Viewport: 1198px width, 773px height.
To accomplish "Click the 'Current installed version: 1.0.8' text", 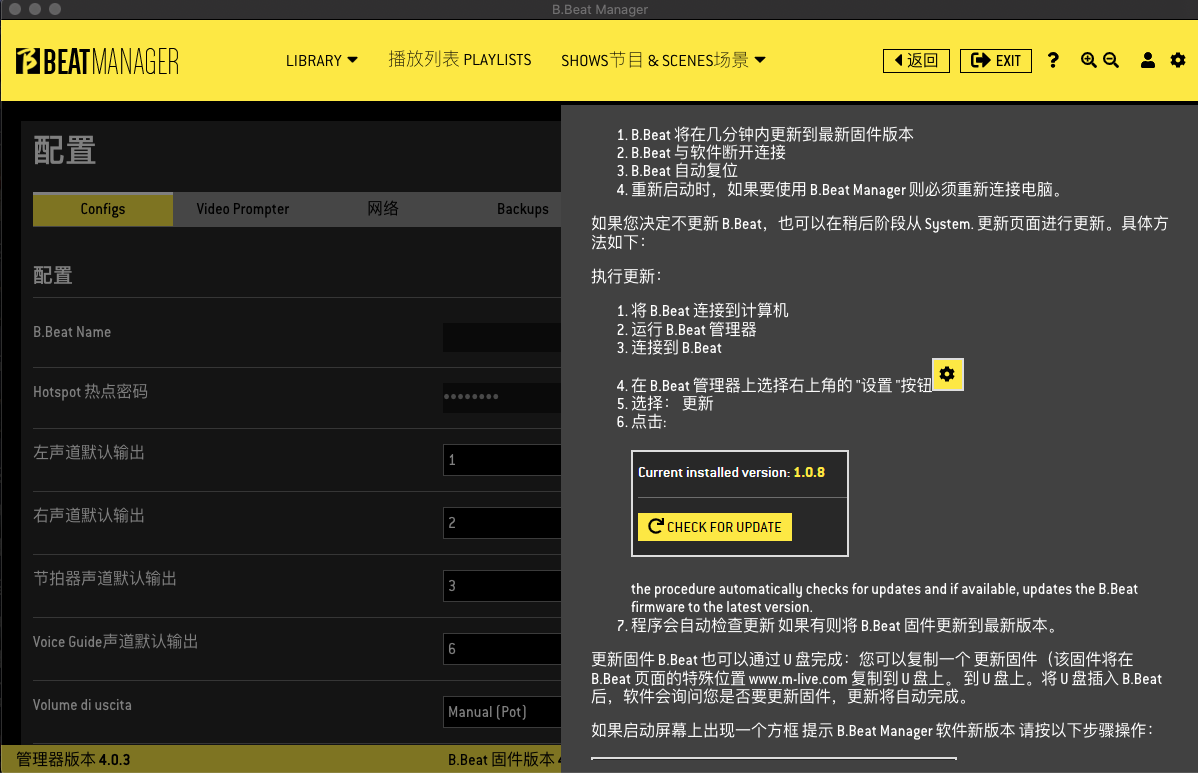I will pyautogui.click(x=731, y=473).
